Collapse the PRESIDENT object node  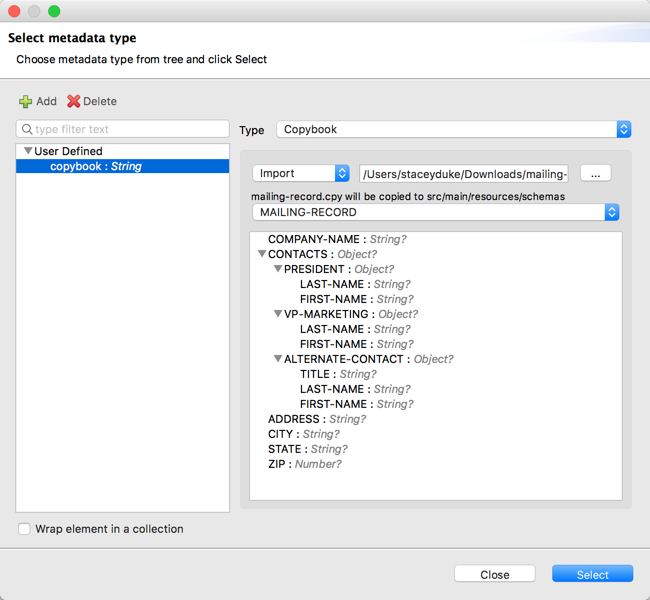278,270
